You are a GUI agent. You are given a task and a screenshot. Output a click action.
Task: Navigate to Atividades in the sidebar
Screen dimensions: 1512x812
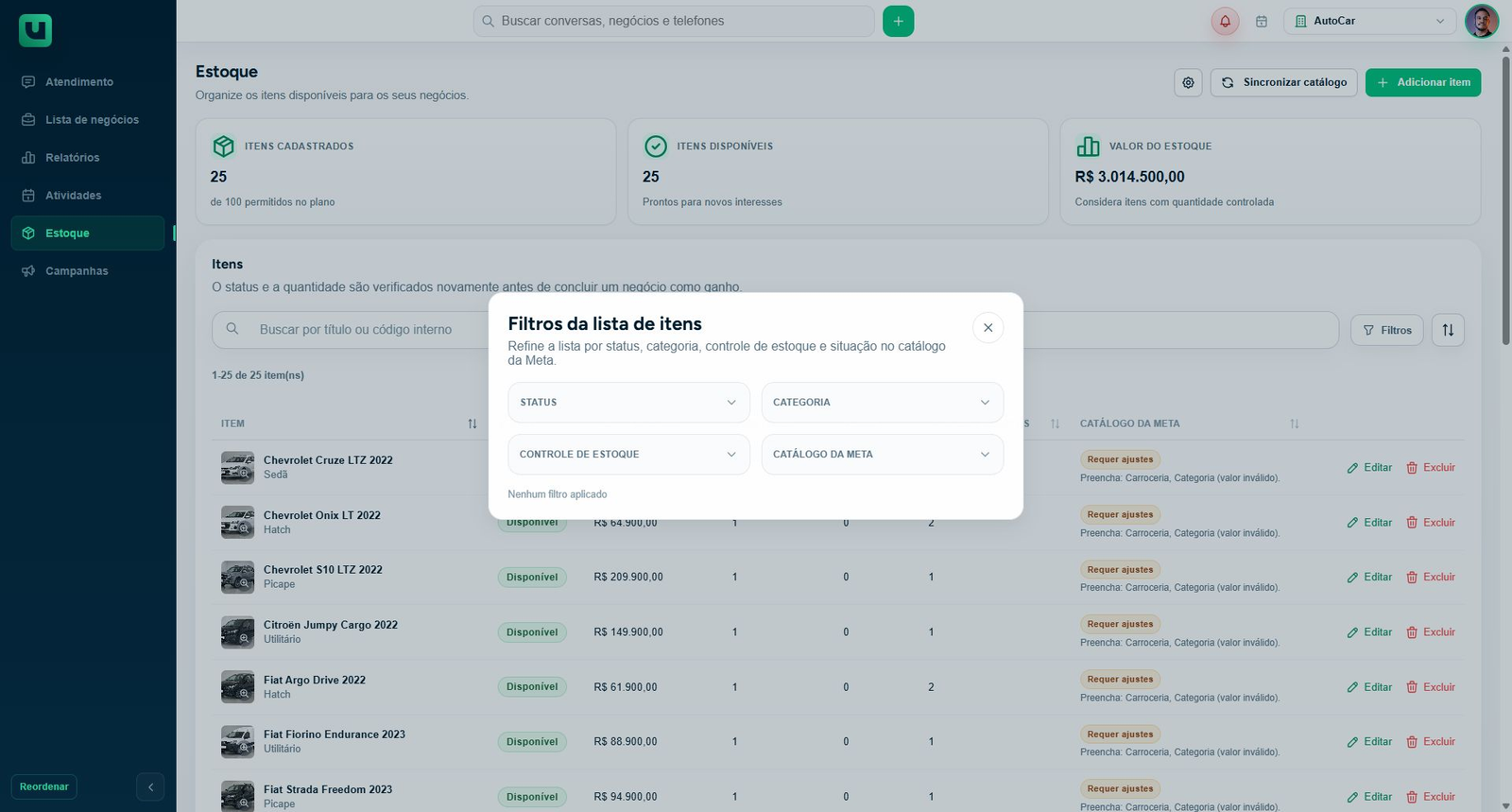(88, 196)
